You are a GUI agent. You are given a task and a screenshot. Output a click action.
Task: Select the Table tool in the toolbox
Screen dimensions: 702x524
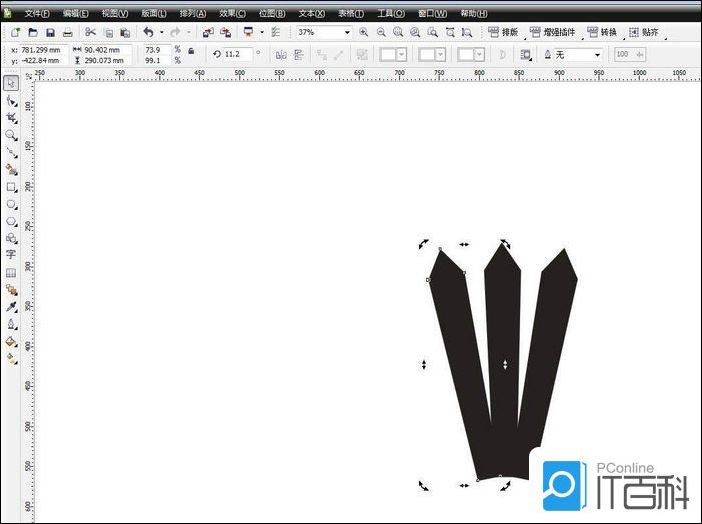click(x=11, y=272)
